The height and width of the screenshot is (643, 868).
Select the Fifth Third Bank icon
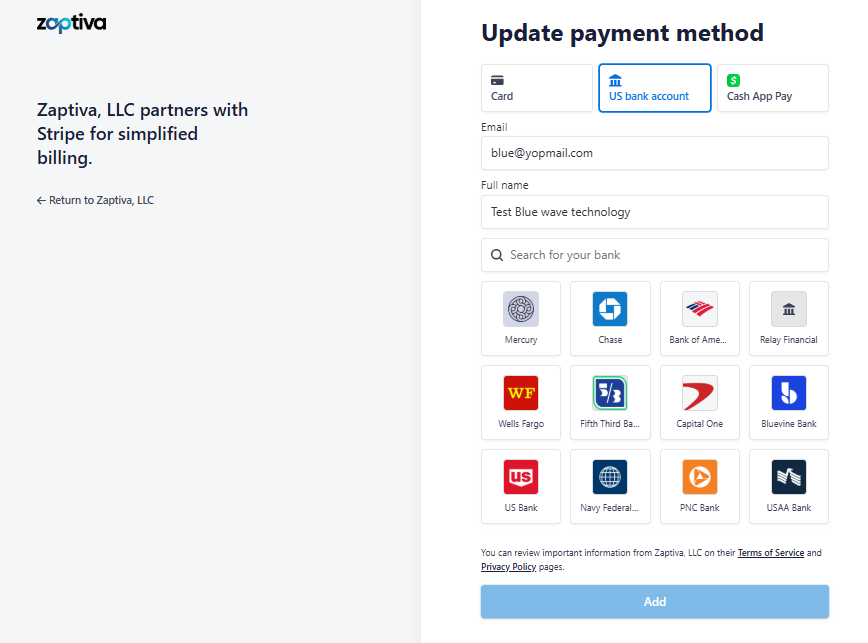tap(610, 393)
